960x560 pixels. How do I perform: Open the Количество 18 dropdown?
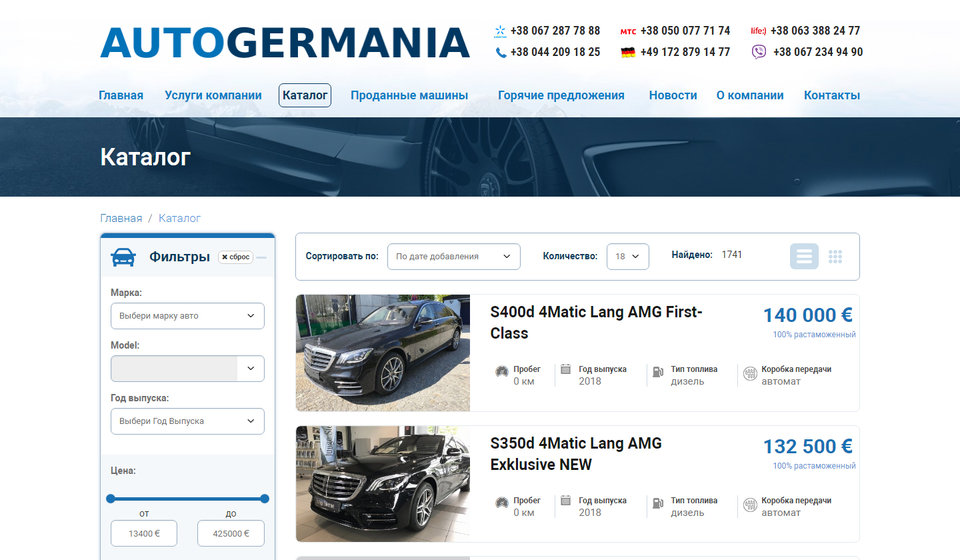click(x=628, y=256)
